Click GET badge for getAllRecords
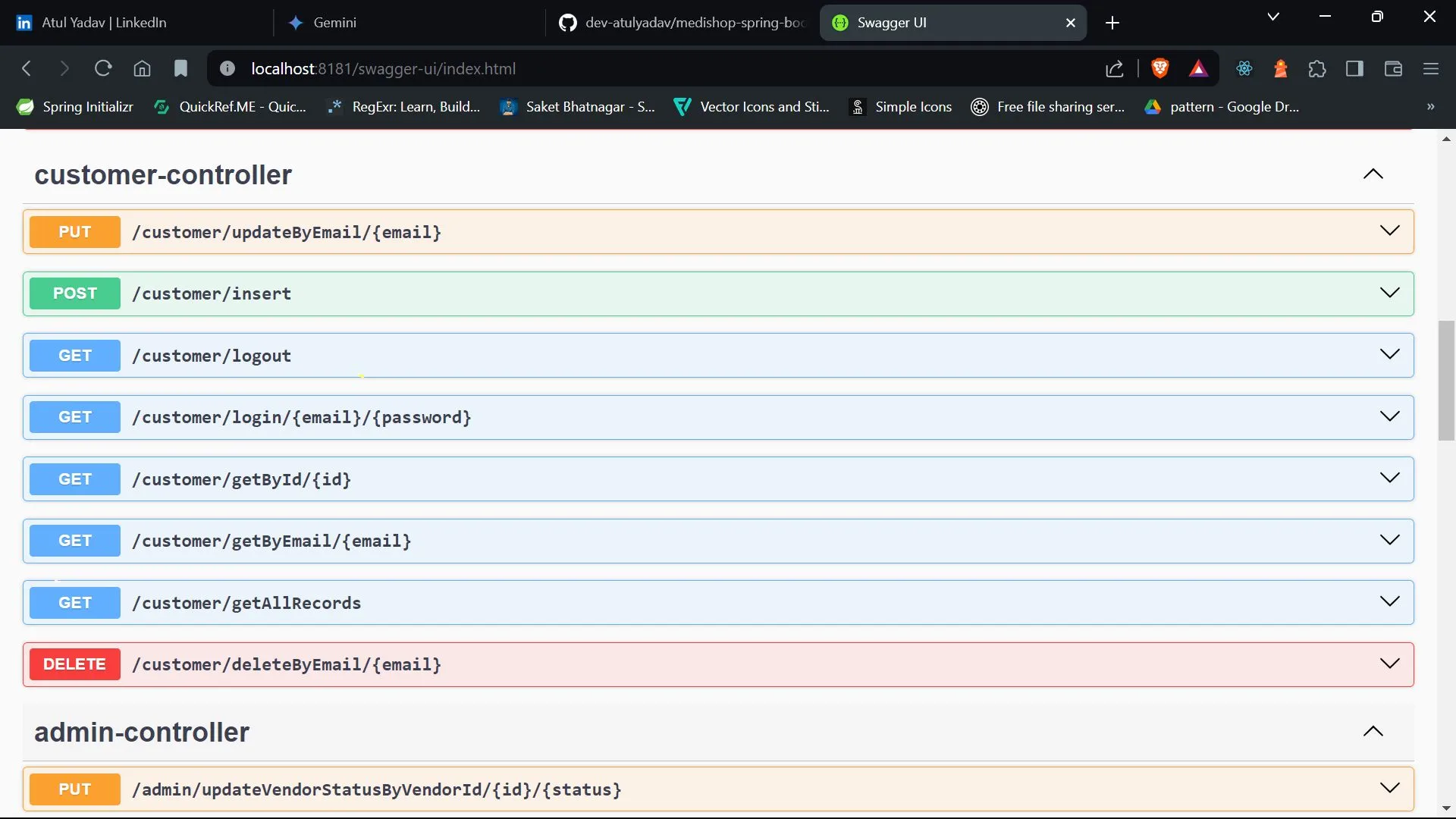This screenshot has height=819, width=1456. pos(75,603)
